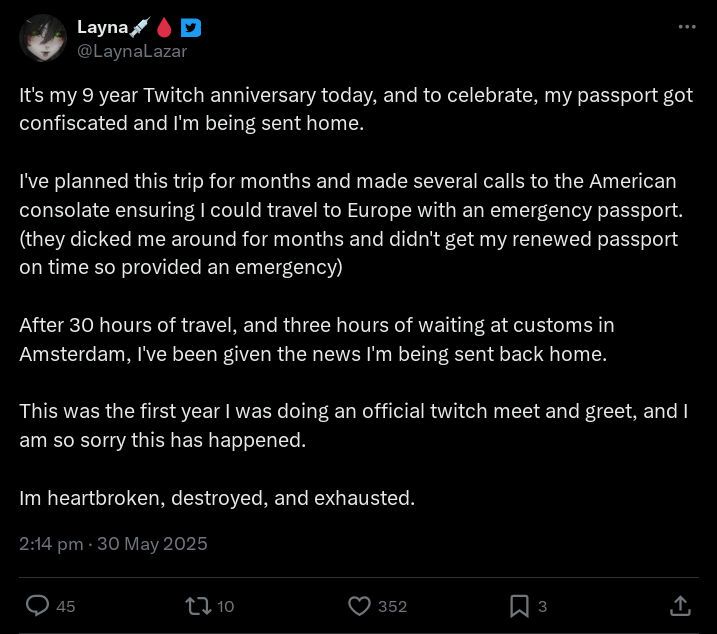Screen dimensions: 717x634
Task: Reply using the speech bubble icon
Action: coord(38,605)
